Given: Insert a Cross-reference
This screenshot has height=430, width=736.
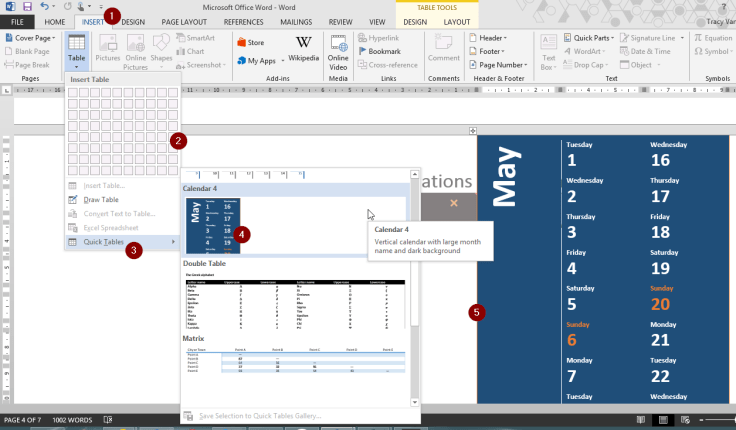Looking at the screenshot, I should click(388, 65).
